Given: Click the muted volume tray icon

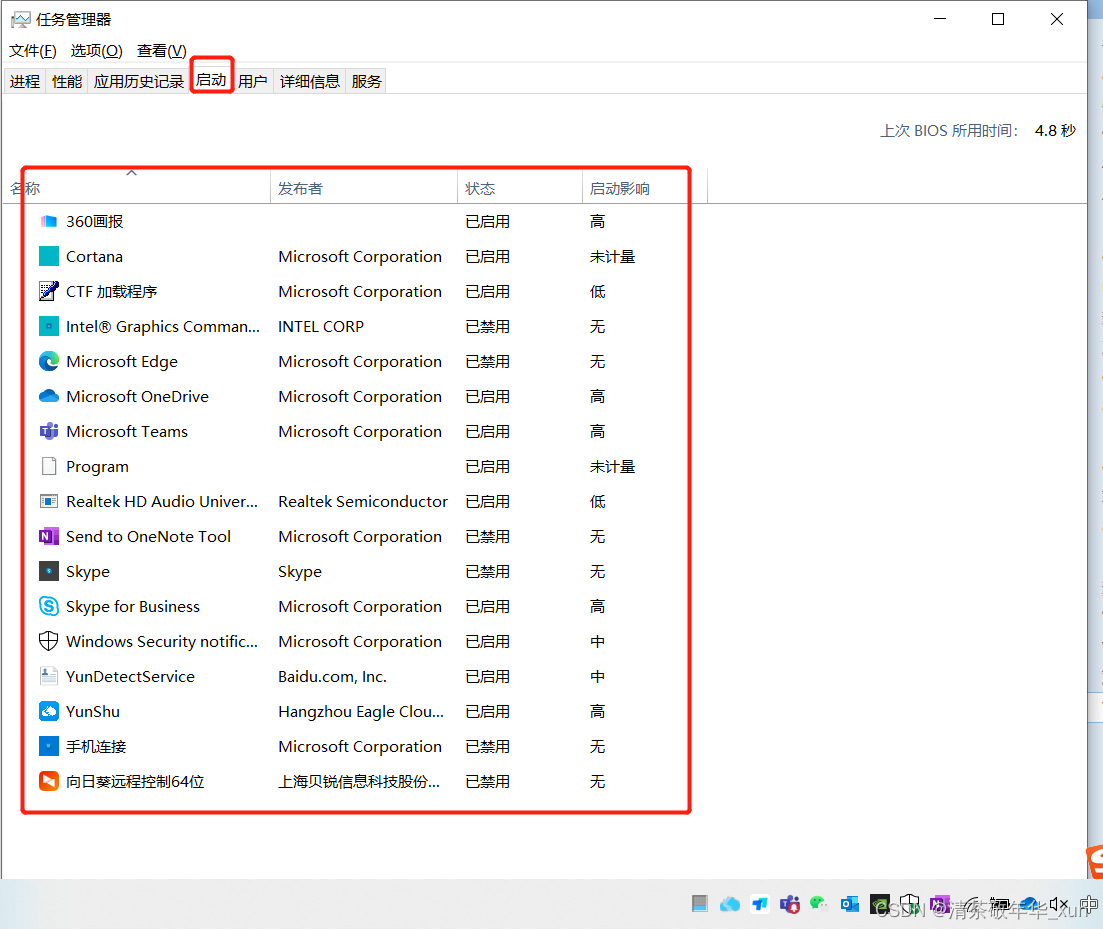Looking at the screenshot, I should tap(1059, 904).
